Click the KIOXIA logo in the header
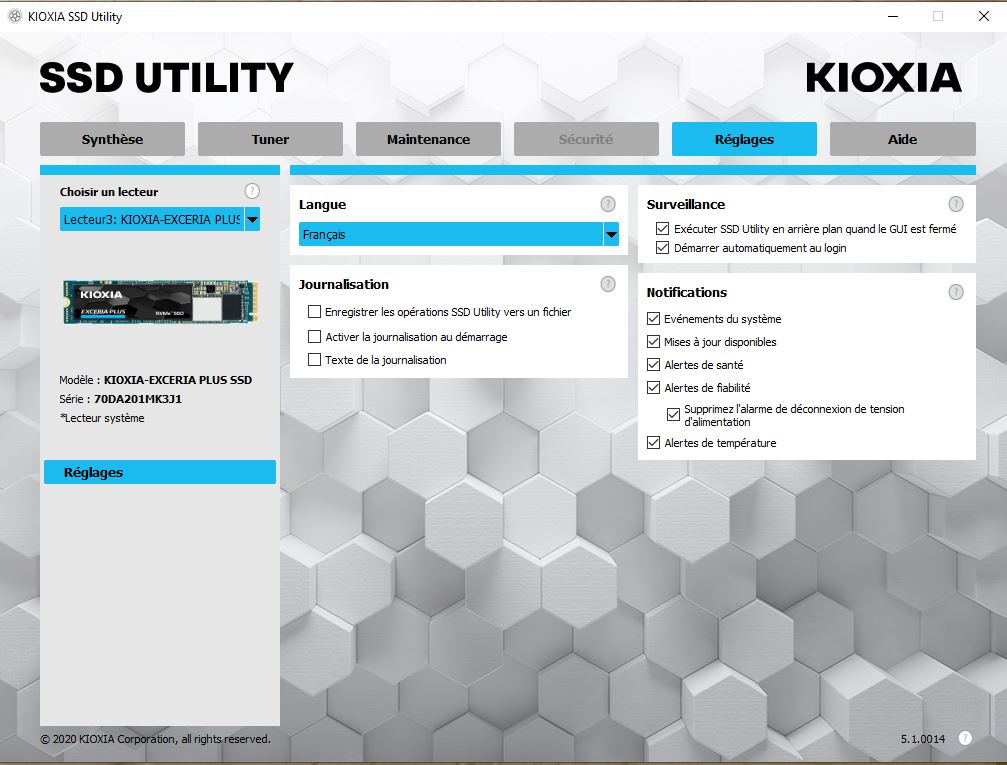This screenshot has width=1007, height=765. pyautogui.click(x=883, y=78)
